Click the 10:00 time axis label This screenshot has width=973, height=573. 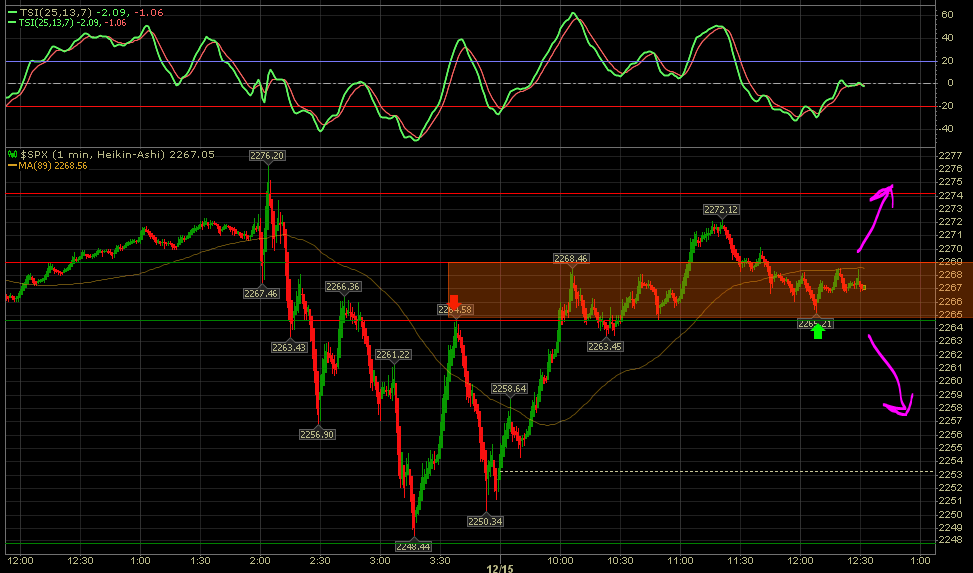[560, 561]
